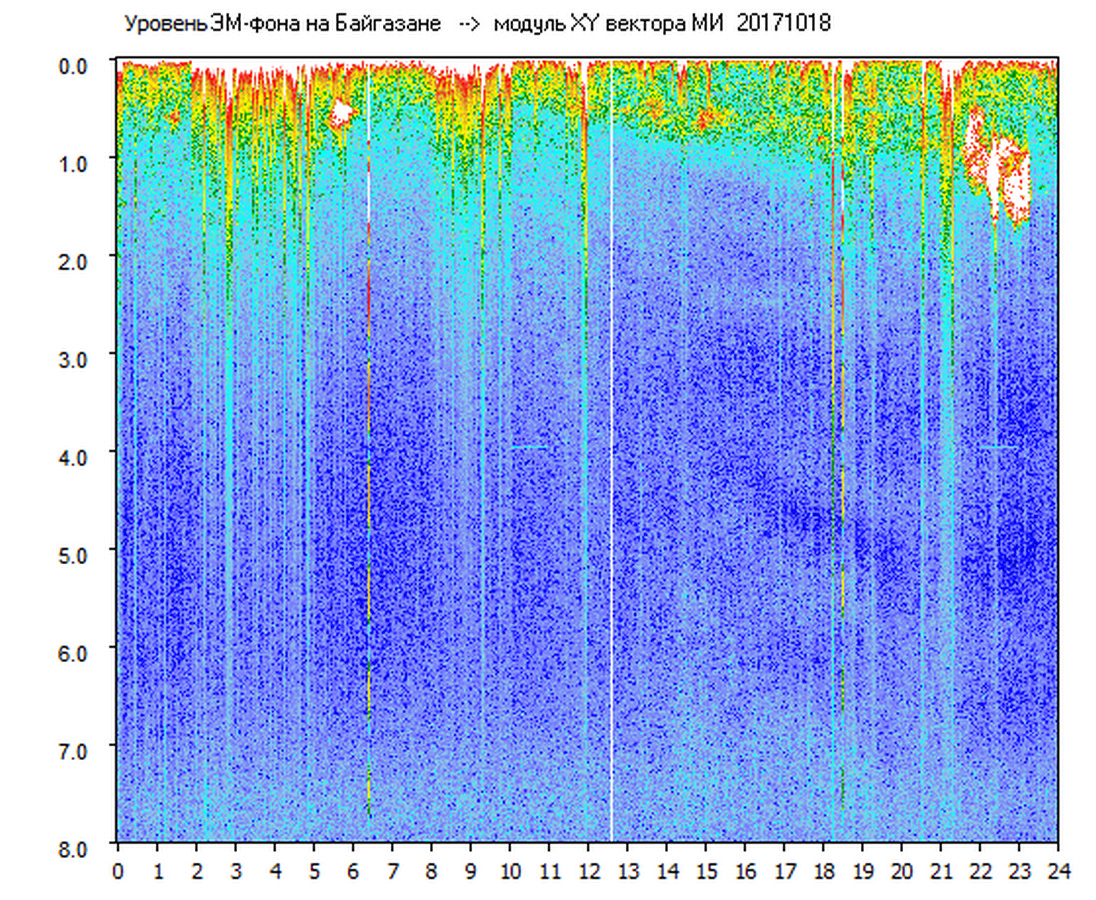Click the date 20171018 in the title
Image resolution: width=1096 pixels, height=900 pixels.
pos(784,23)
